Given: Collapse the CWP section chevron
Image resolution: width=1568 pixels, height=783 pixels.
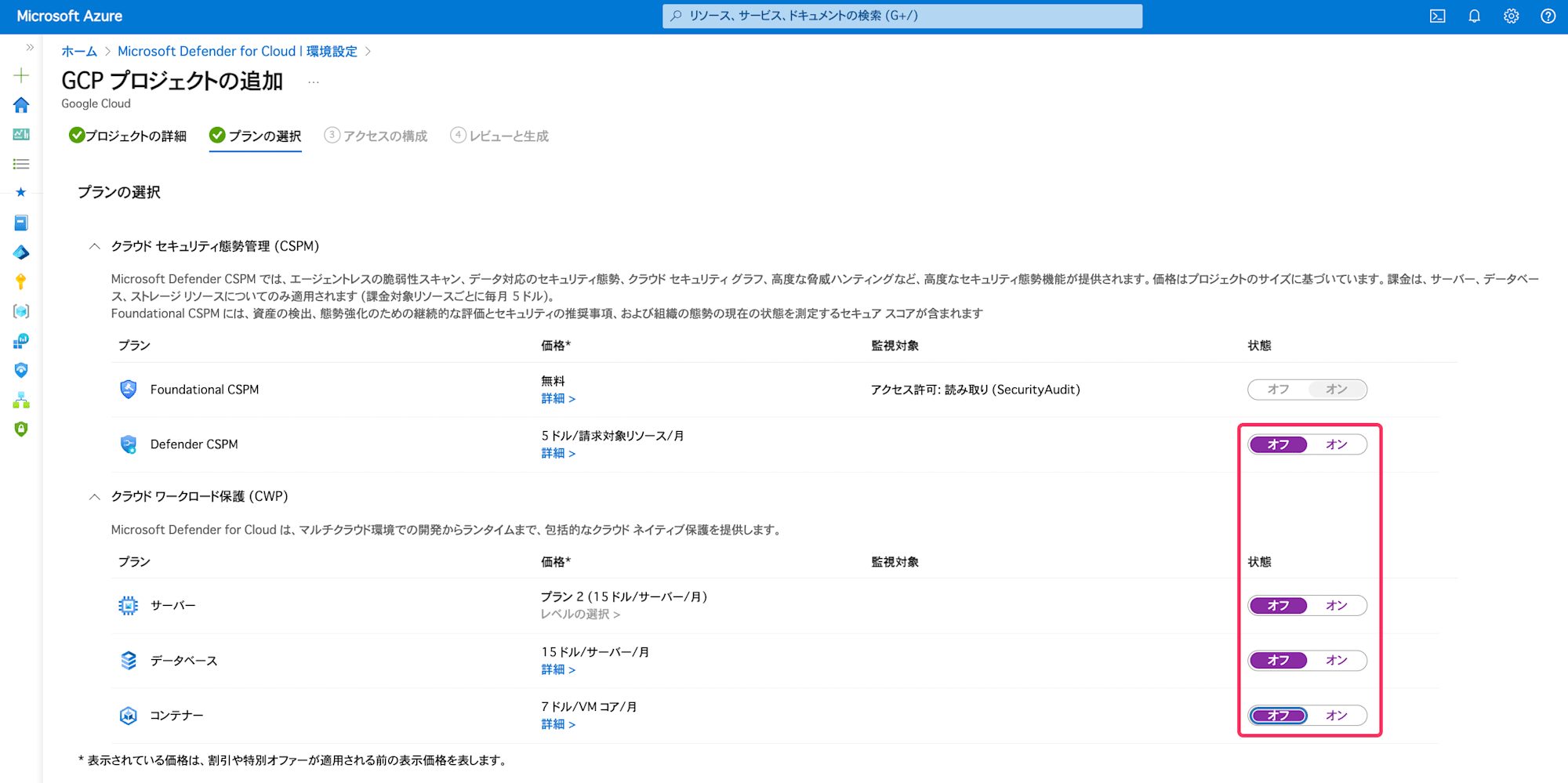Looking at the screenshot, I should click(95, 497).
